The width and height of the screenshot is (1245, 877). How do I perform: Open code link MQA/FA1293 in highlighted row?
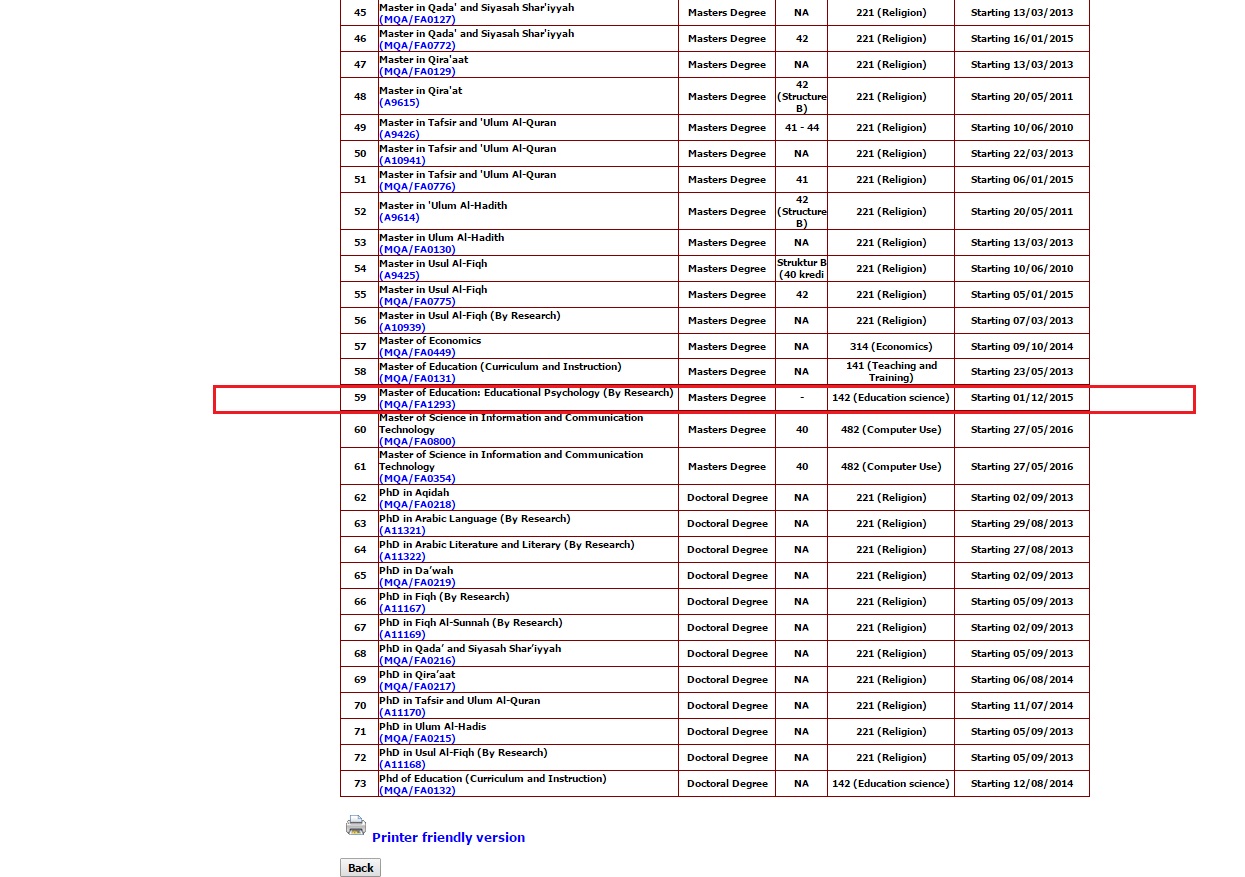[417, 405]
